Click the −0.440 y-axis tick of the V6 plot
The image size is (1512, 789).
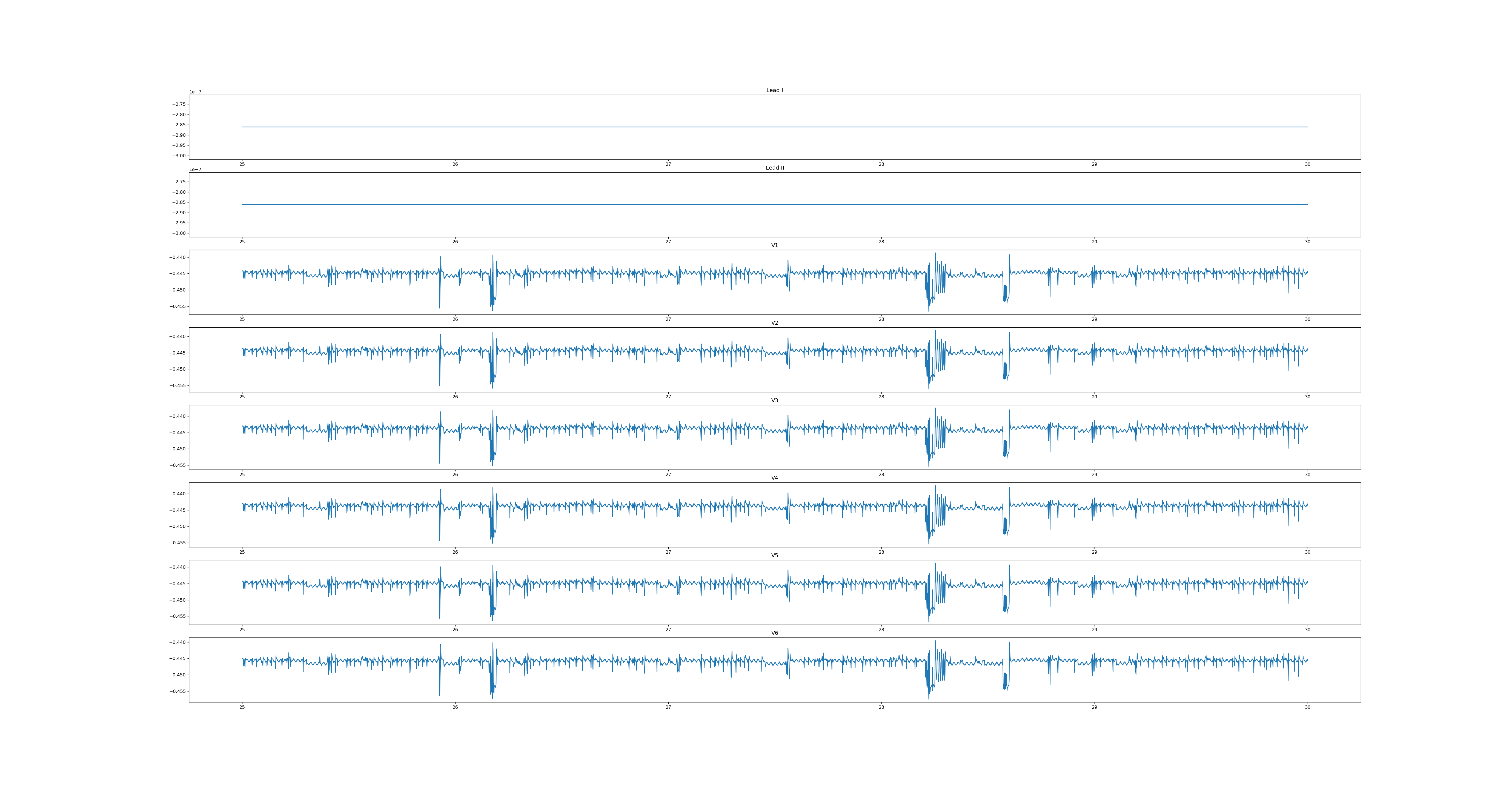(178, 642)
